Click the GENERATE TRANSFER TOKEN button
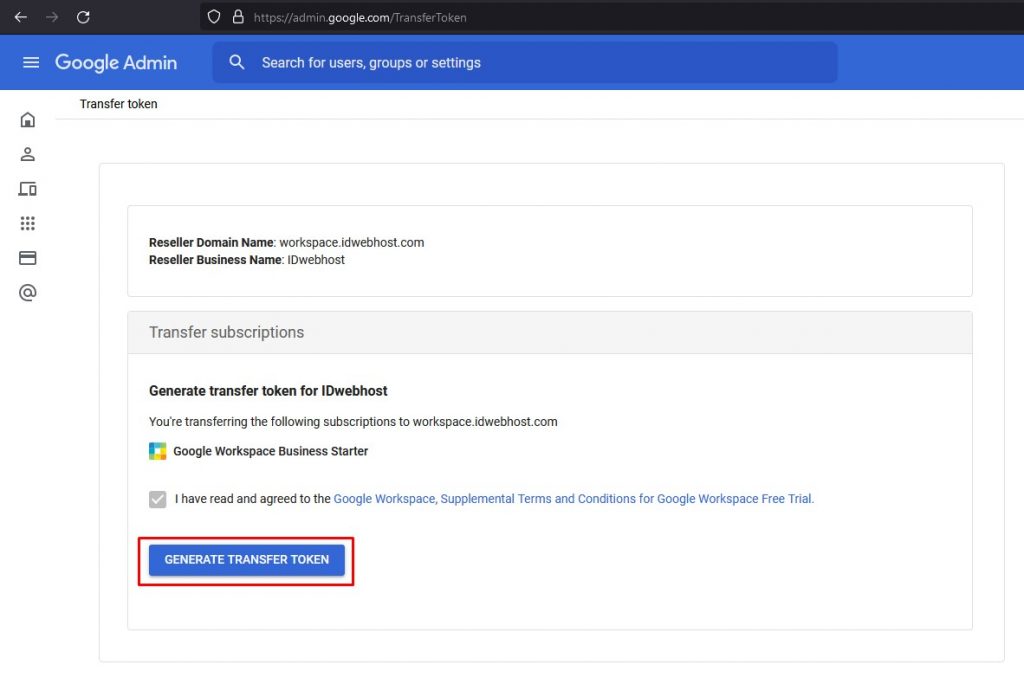Image resolution: width=1024 pixels, height=684 pixels. tap(246, 560)
